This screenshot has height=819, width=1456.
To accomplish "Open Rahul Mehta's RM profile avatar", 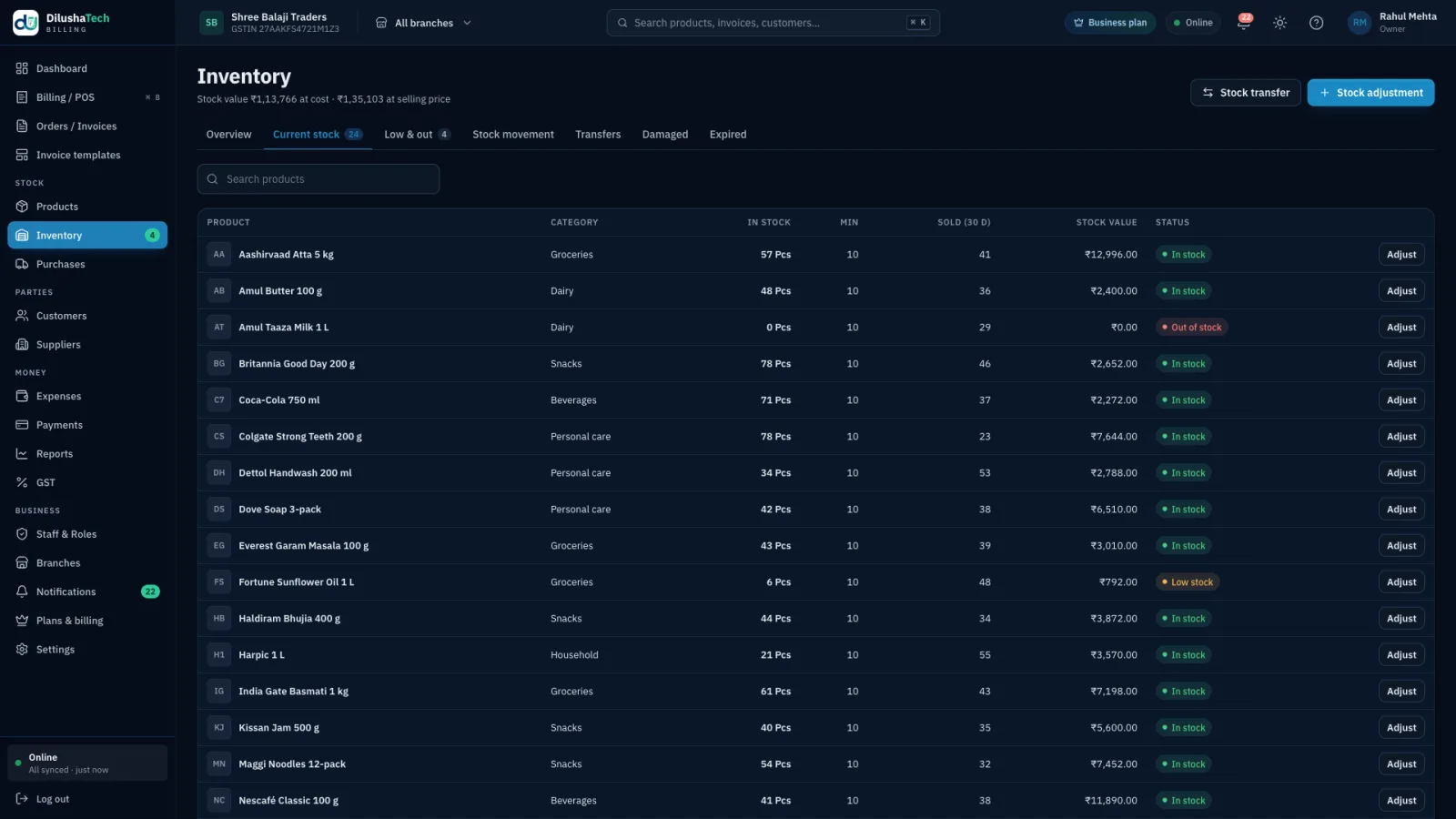I will tap(1360, 23).
